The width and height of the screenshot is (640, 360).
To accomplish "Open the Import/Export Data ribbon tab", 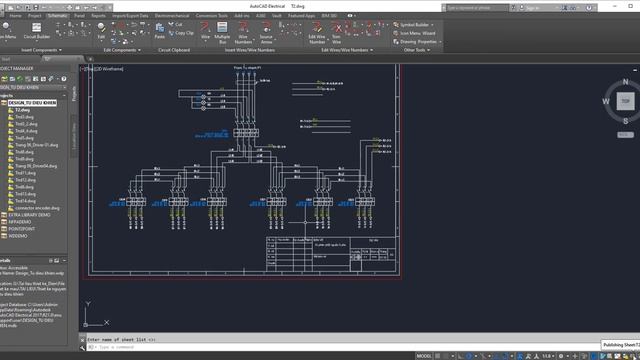I will tap(130, 16).
